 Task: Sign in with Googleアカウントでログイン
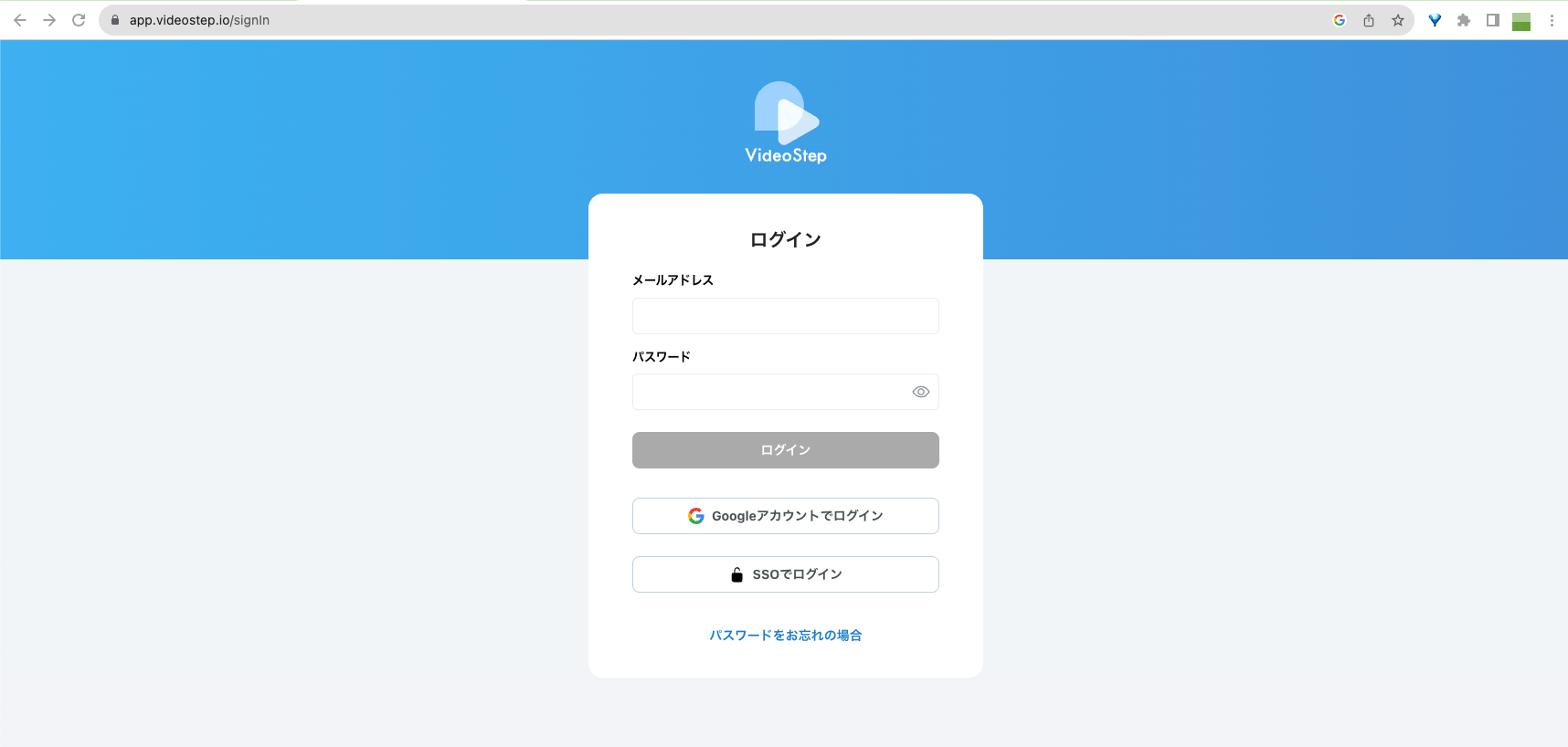pos(786,516)
